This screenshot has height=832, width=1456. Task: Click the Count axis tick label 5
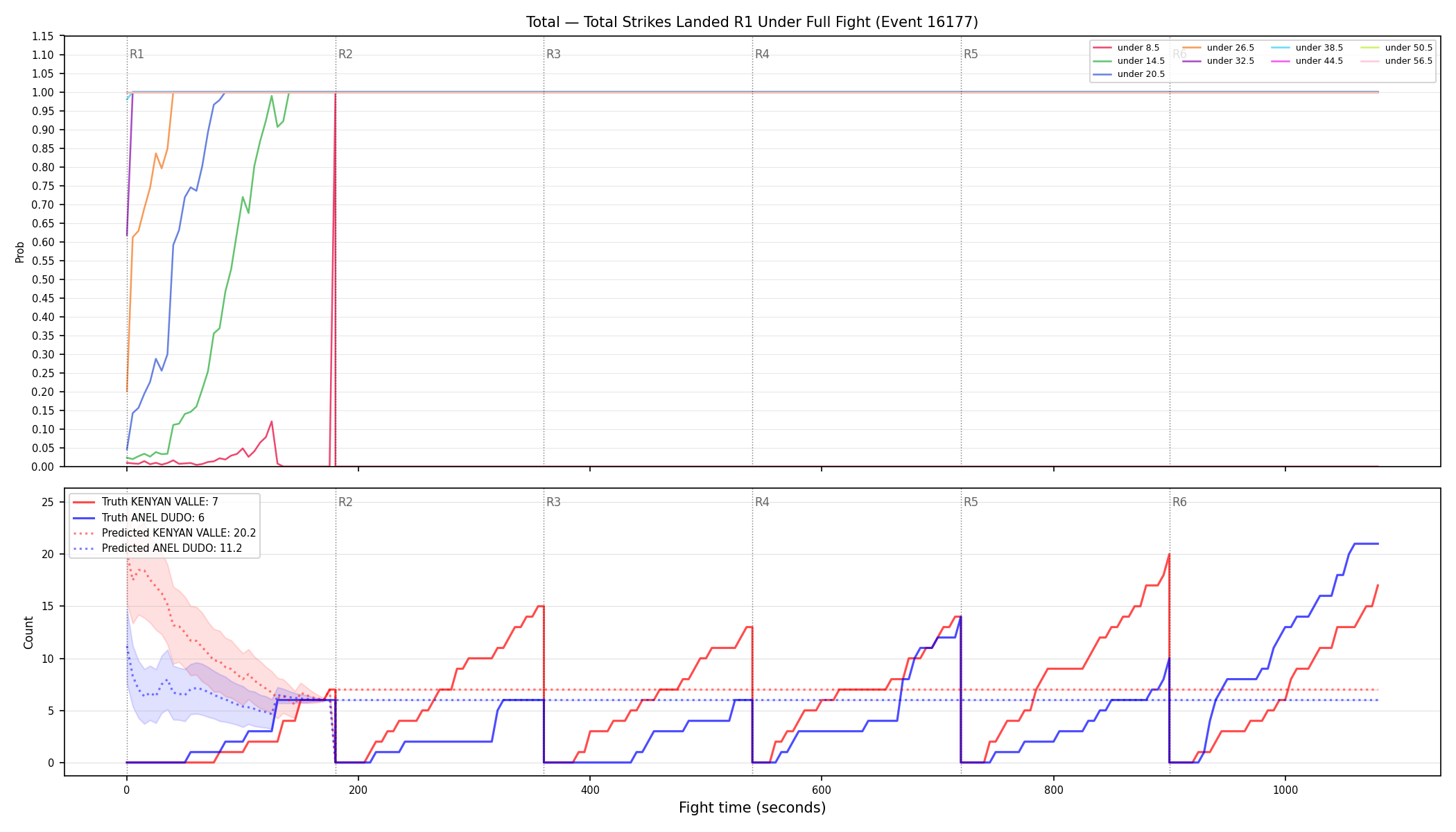tap(51, 711)
